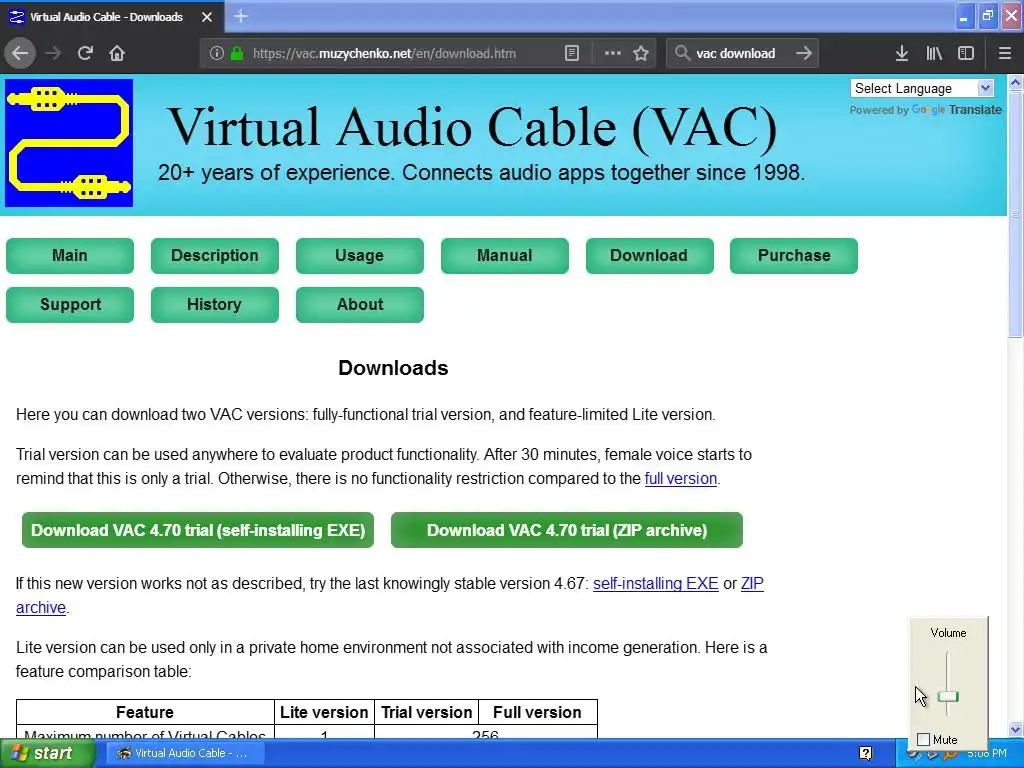
Task: Click the Translate link text
Action: (975, 110)
